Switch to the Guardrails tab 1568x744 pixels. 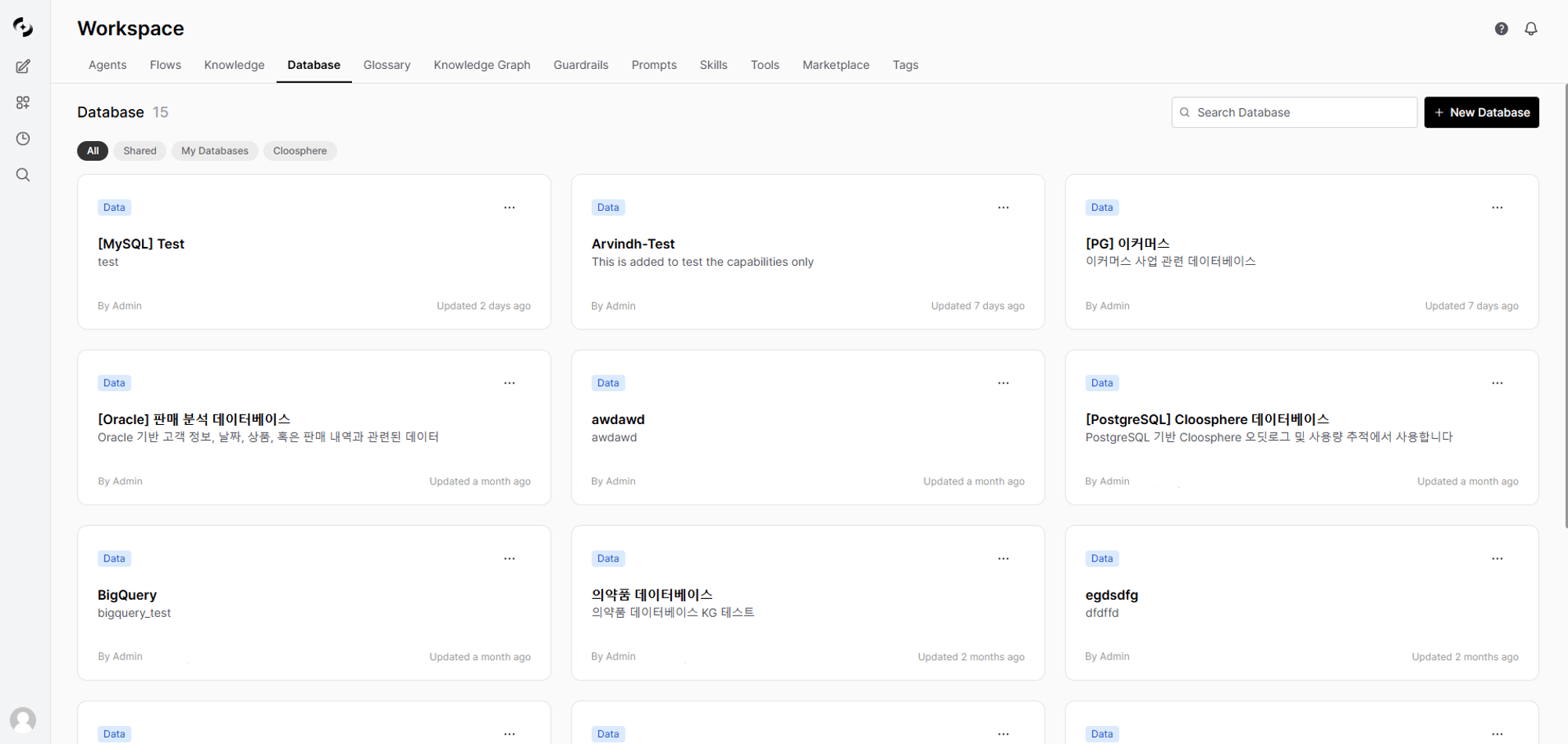(x=581, y=65)
